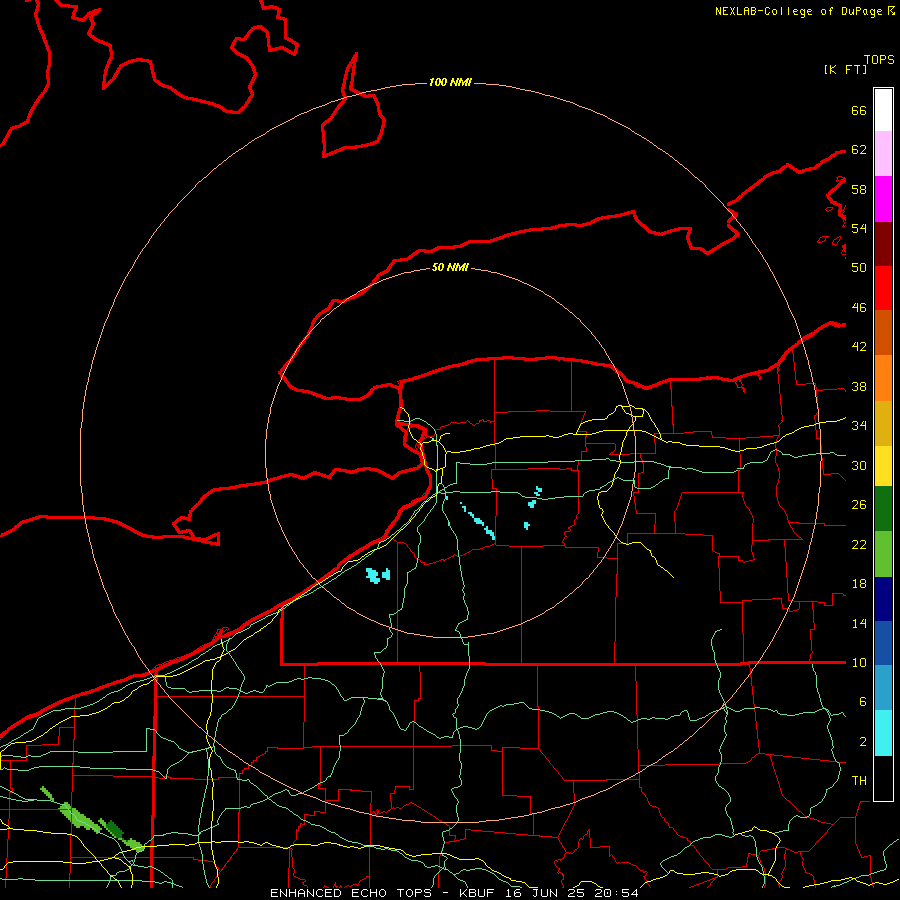The height and width of the screenshot is (900, 900).
Task: Select the light pink 62 kft swatch
Action: 883,153
